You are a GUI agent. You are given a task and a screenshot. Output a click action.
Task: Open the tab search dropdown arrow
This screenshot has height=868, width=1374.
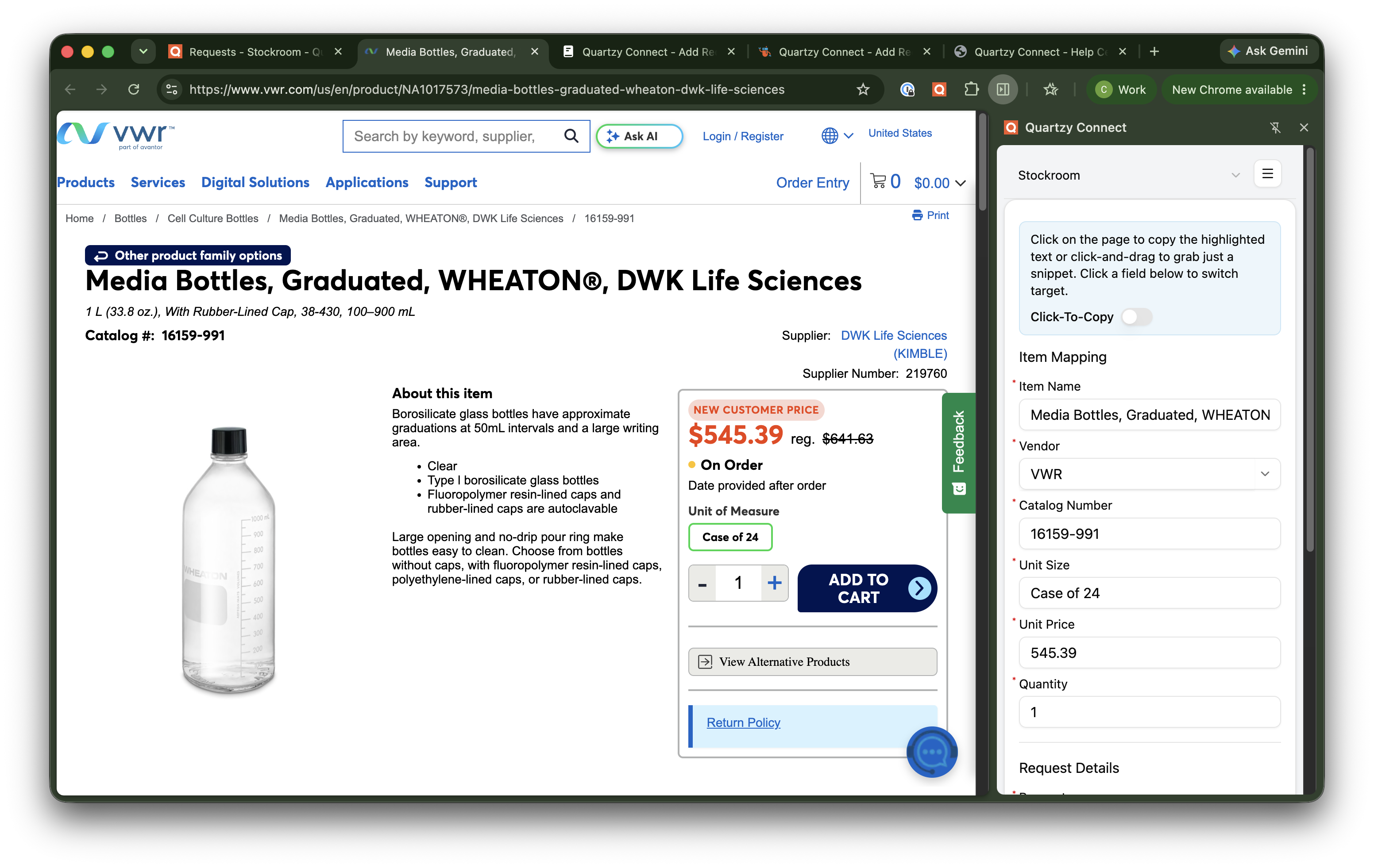tap(143, 52)
